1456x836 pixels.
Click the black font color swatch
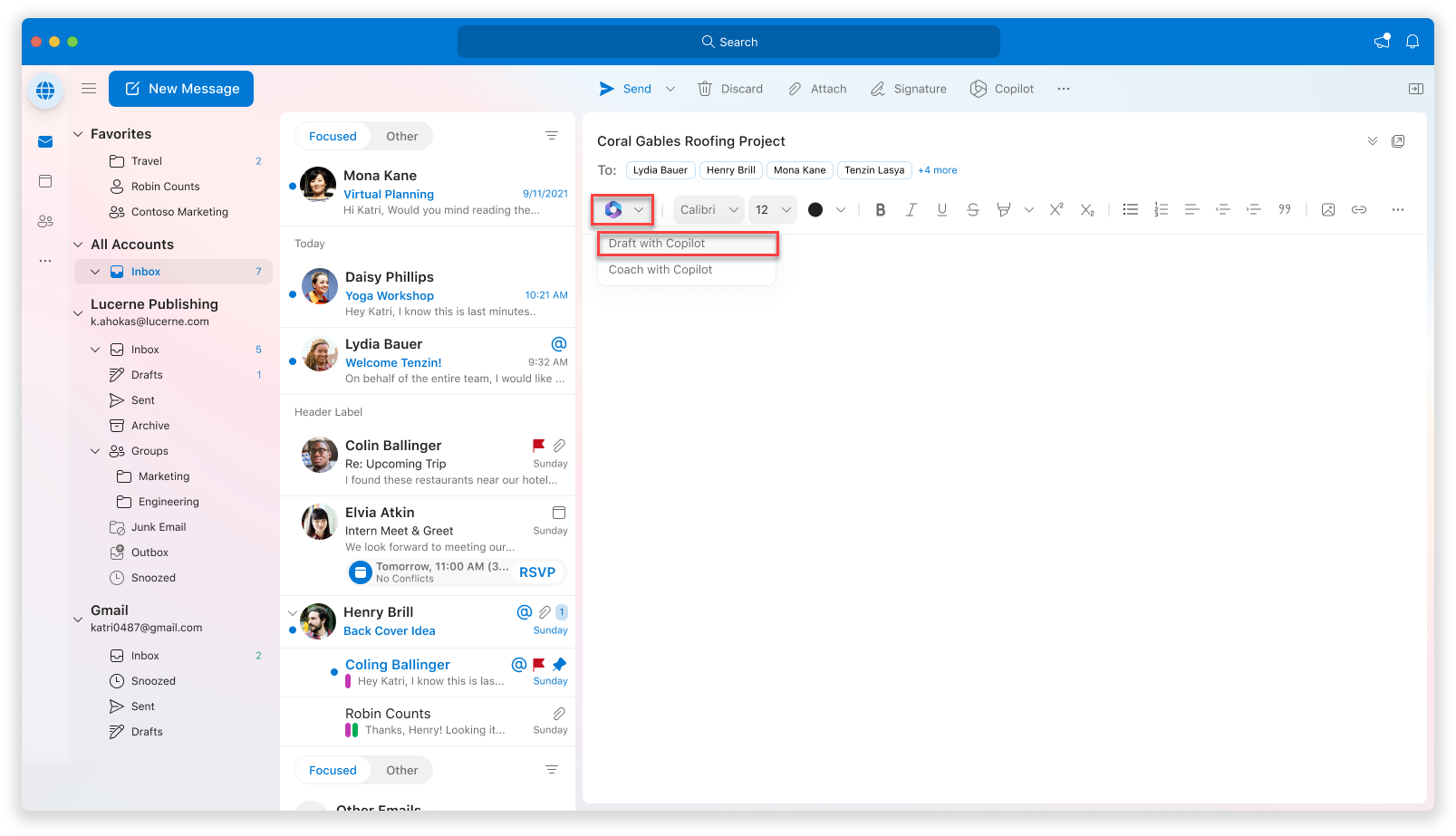coord(815,210)
